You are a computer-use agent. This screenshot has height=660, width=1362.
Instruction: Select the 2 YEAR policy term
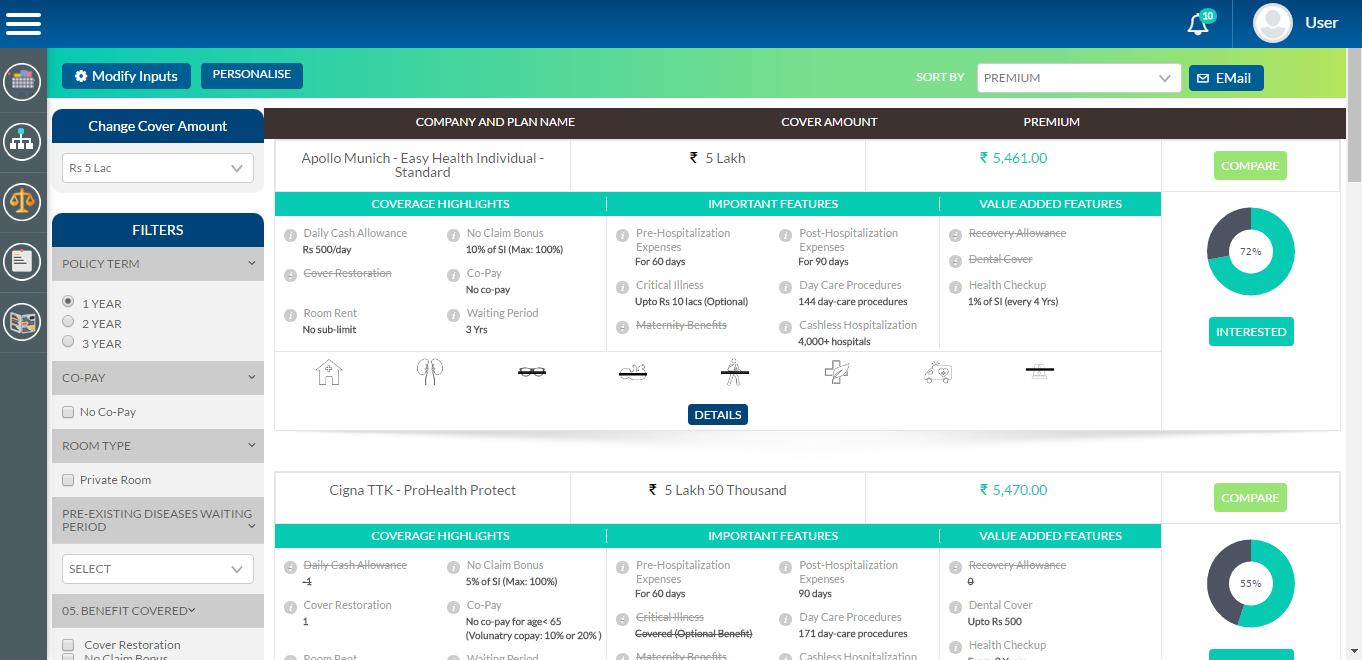(68, 322)
